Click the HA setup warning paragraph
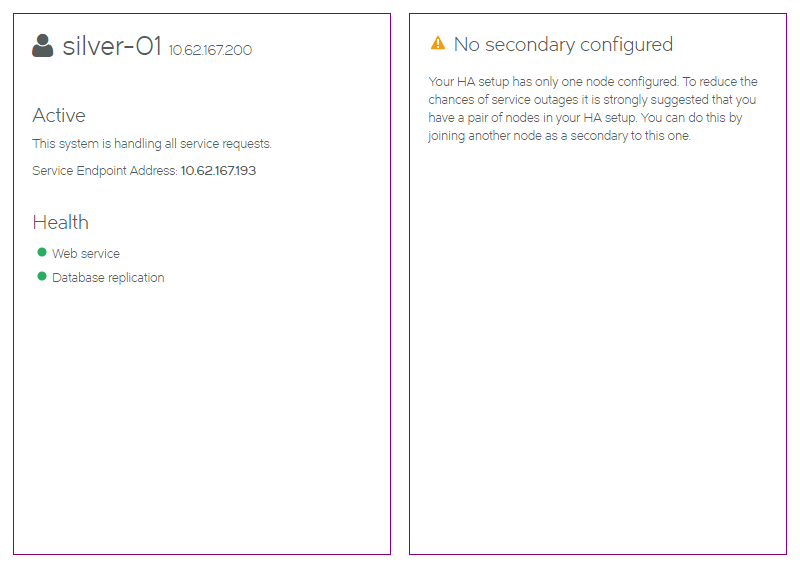 click(593, 109)
